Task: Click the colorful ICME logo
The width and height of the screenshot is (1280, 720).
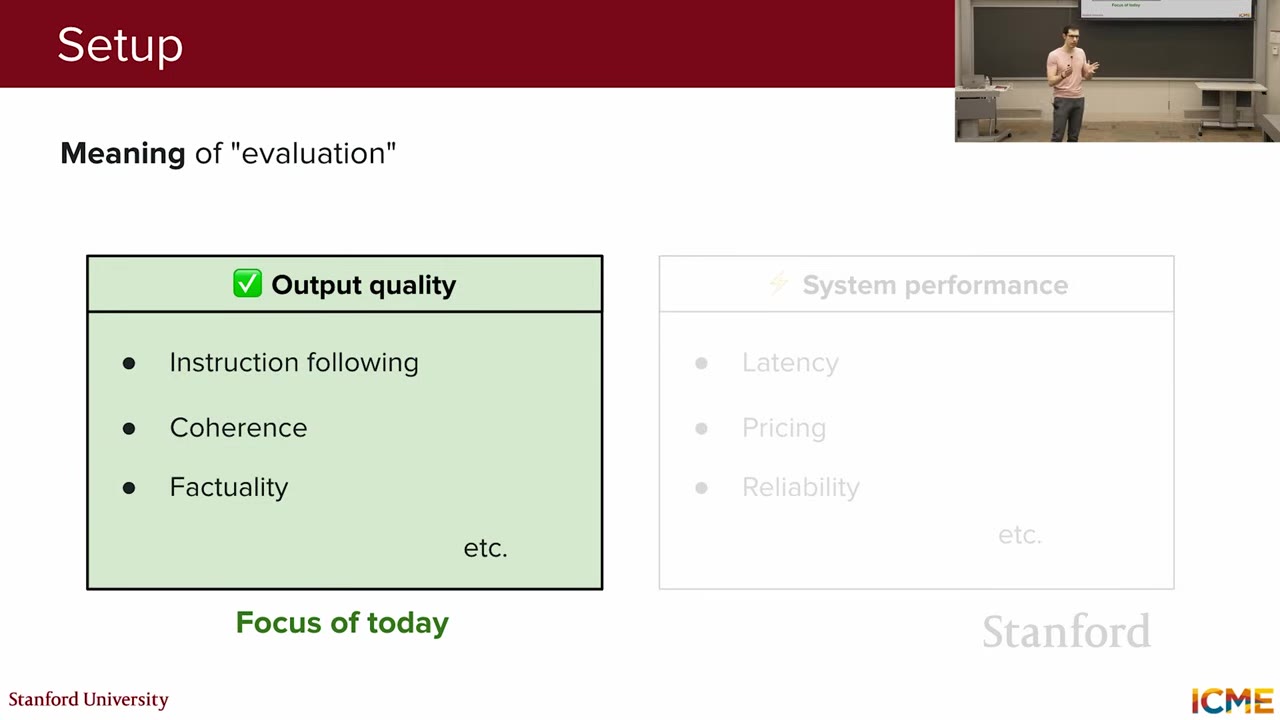Action: click(1232, 700)
